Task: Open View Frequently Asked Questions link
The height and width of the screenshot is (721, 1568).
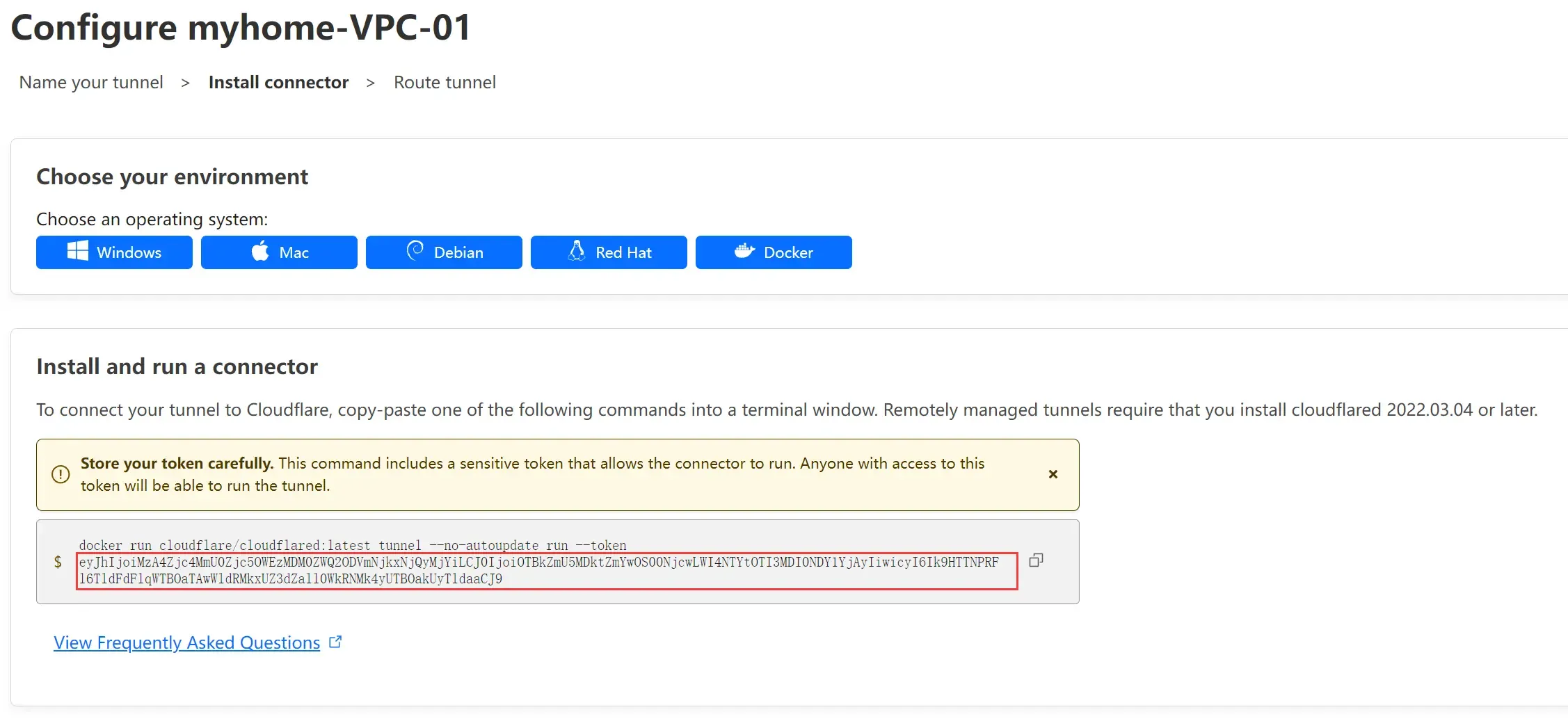Action: coord(187,642)
